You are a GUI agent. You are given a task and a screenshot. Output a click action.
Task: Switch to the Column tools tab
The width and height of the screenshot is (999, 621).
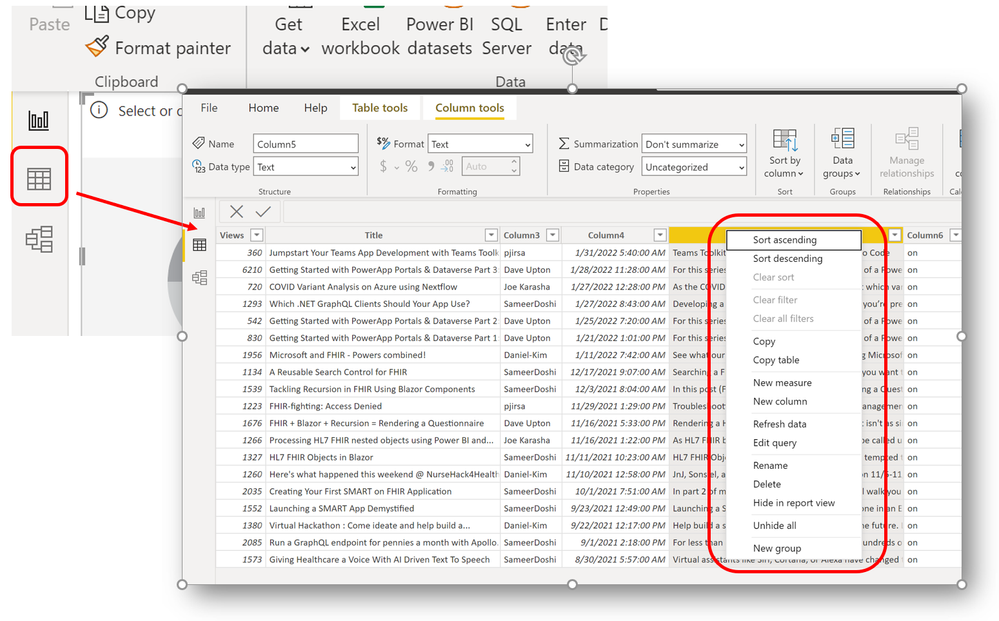(x=470, y=108)
